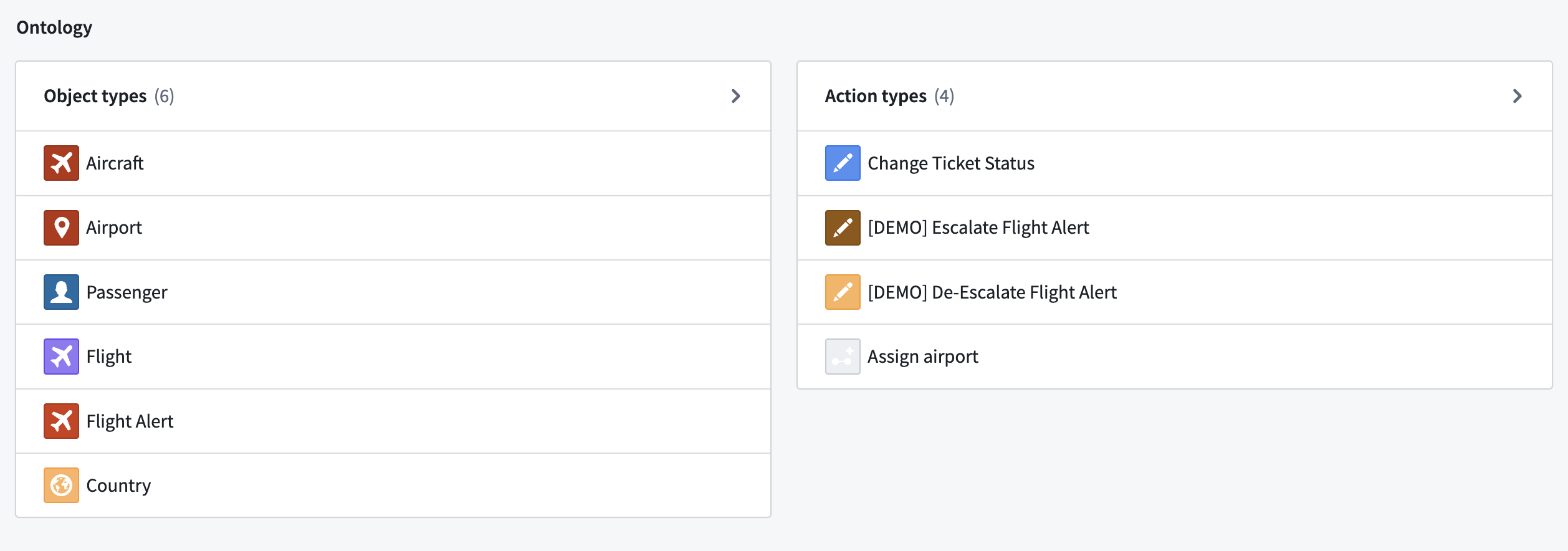Open the Airport object type
The image size is (1568, 551).
tap(393, 228)
